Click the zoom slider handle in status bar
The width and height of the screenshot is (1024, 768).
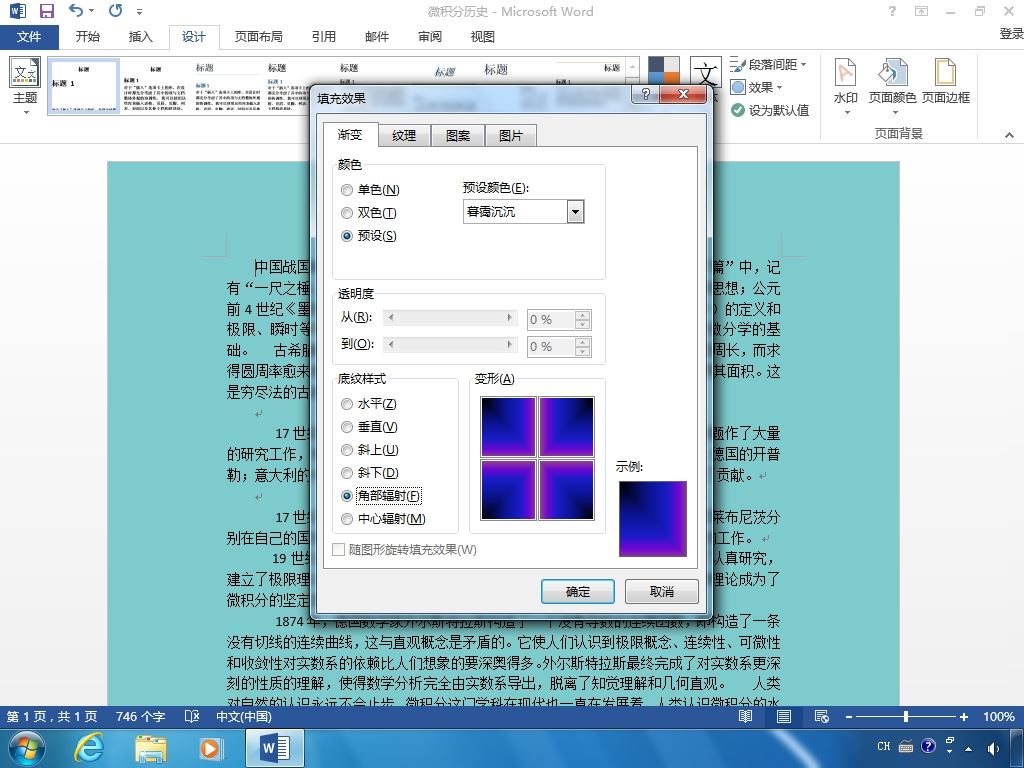pos(906,716)
